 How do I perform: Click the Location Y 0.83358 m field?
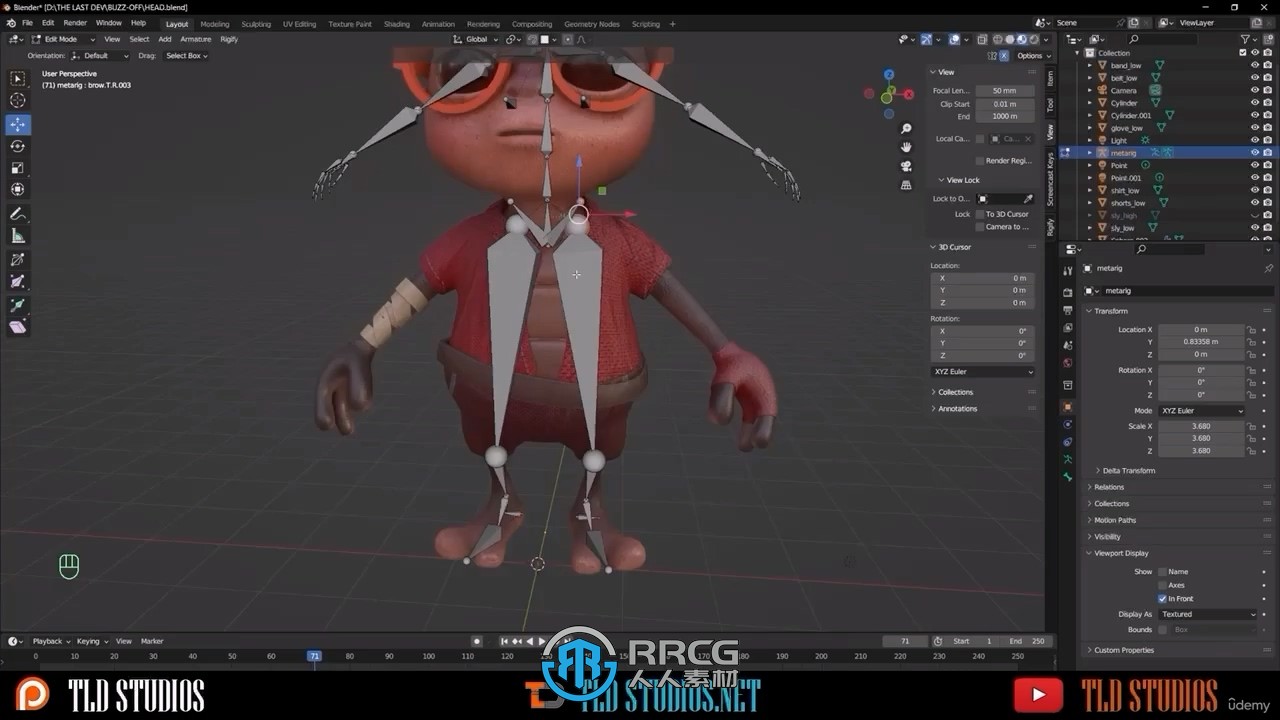(1200, 342)
